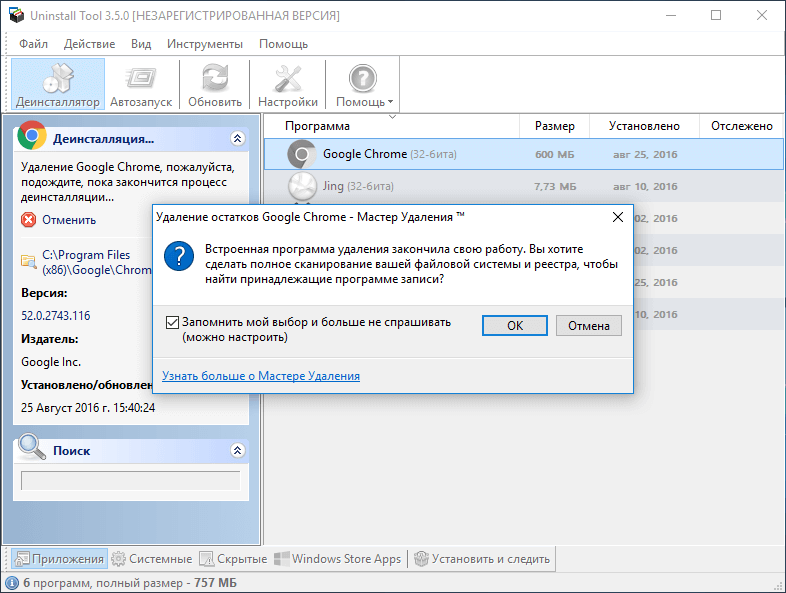Switch to the Скрытые tab
Screen dimensions: 786x593
click(234, 558)
